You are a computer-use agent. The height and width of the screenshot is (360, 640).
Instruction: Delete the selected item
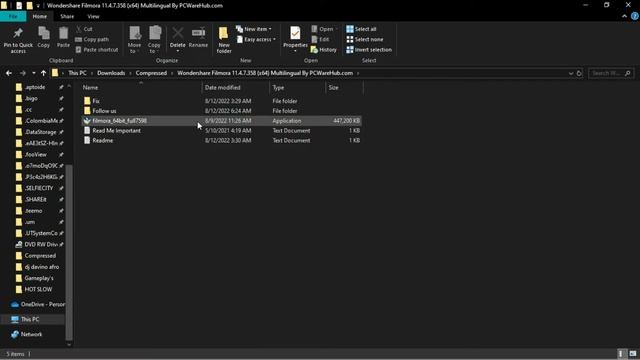point(178,40)
